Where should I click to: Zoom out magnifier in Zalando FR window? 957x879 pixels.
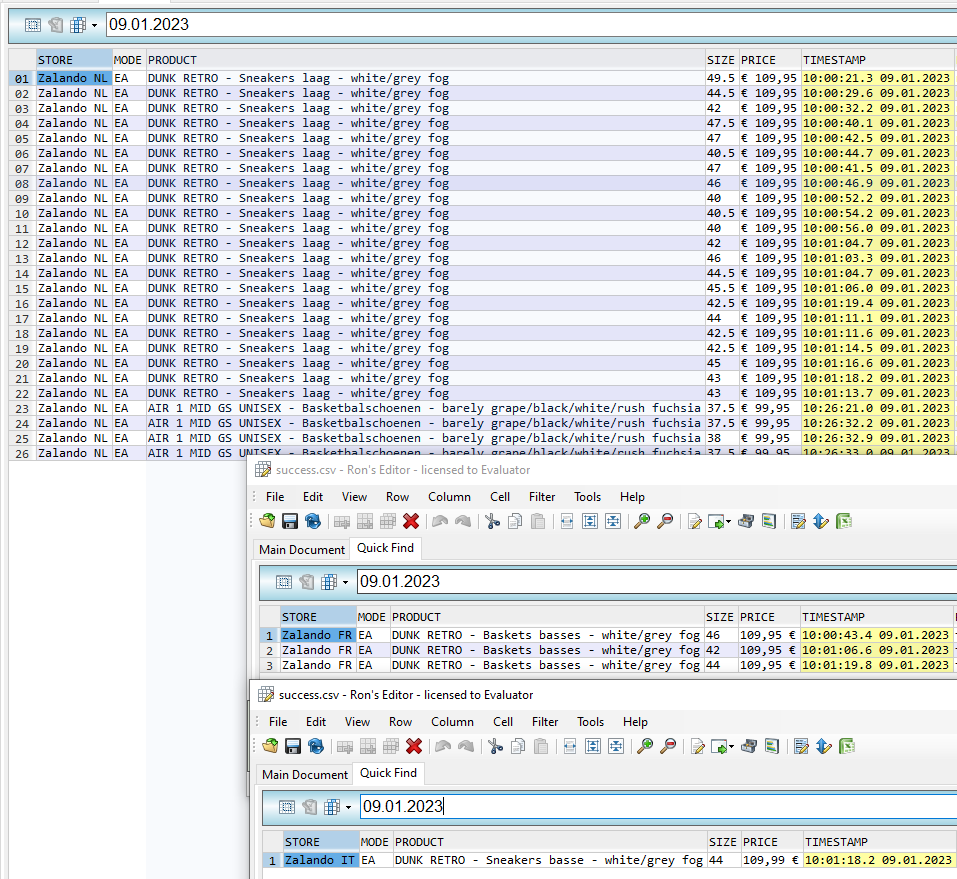coord(665,521)
